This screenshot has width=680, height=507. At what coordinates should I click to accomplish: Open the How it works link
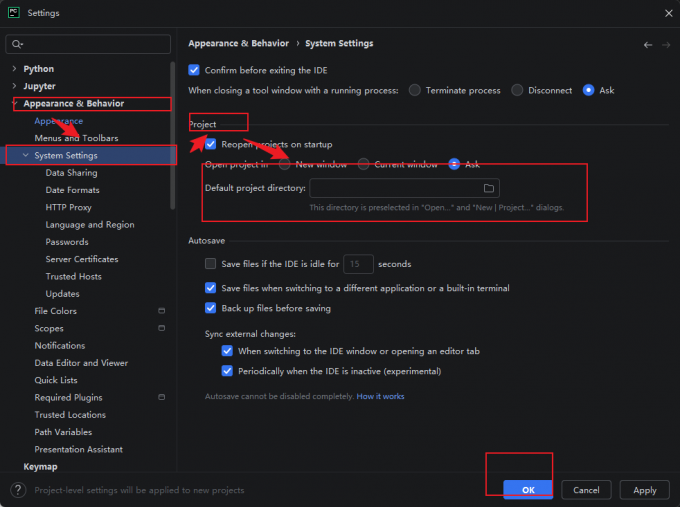380,396
